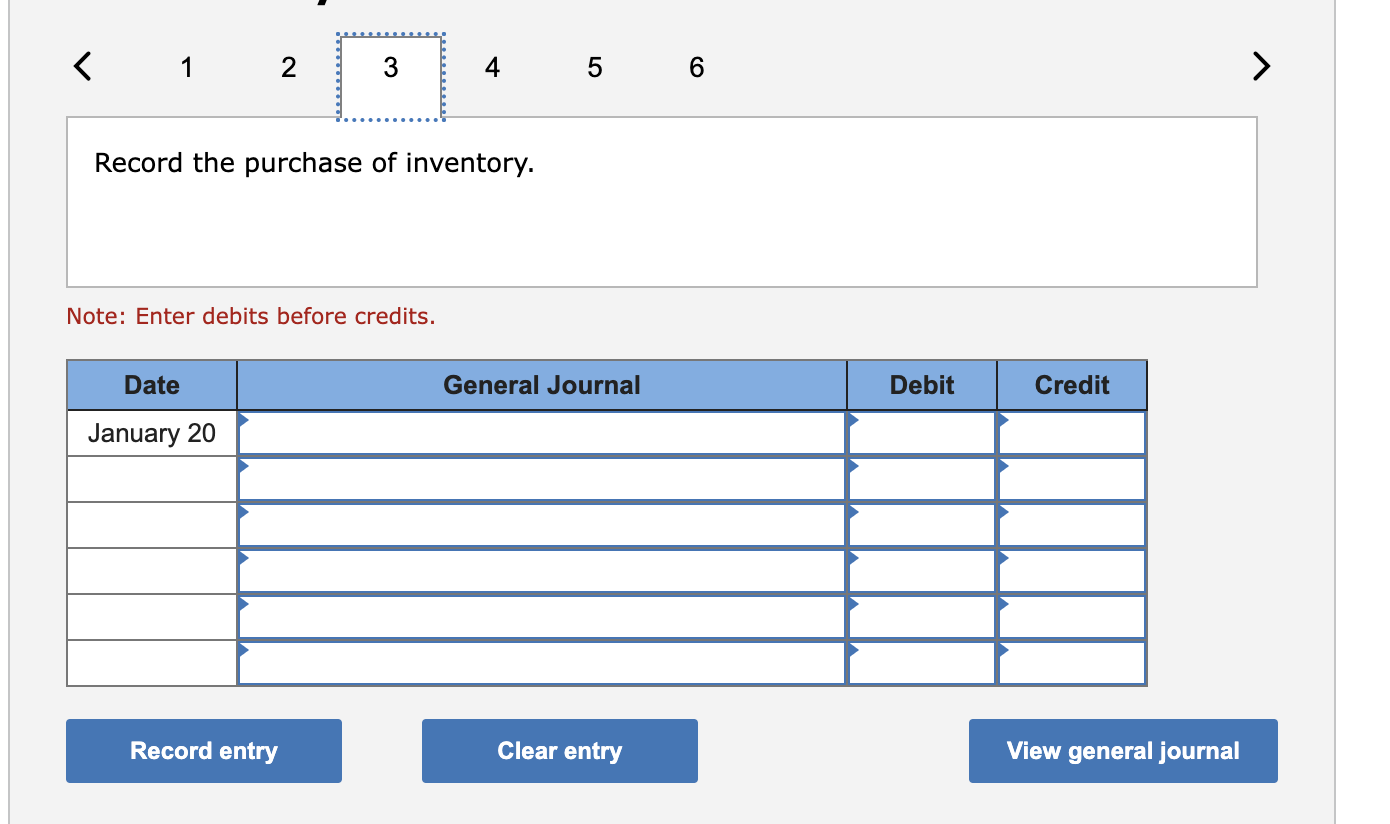
Task: Switch to requirement 4
Action: tap(492, 68)
